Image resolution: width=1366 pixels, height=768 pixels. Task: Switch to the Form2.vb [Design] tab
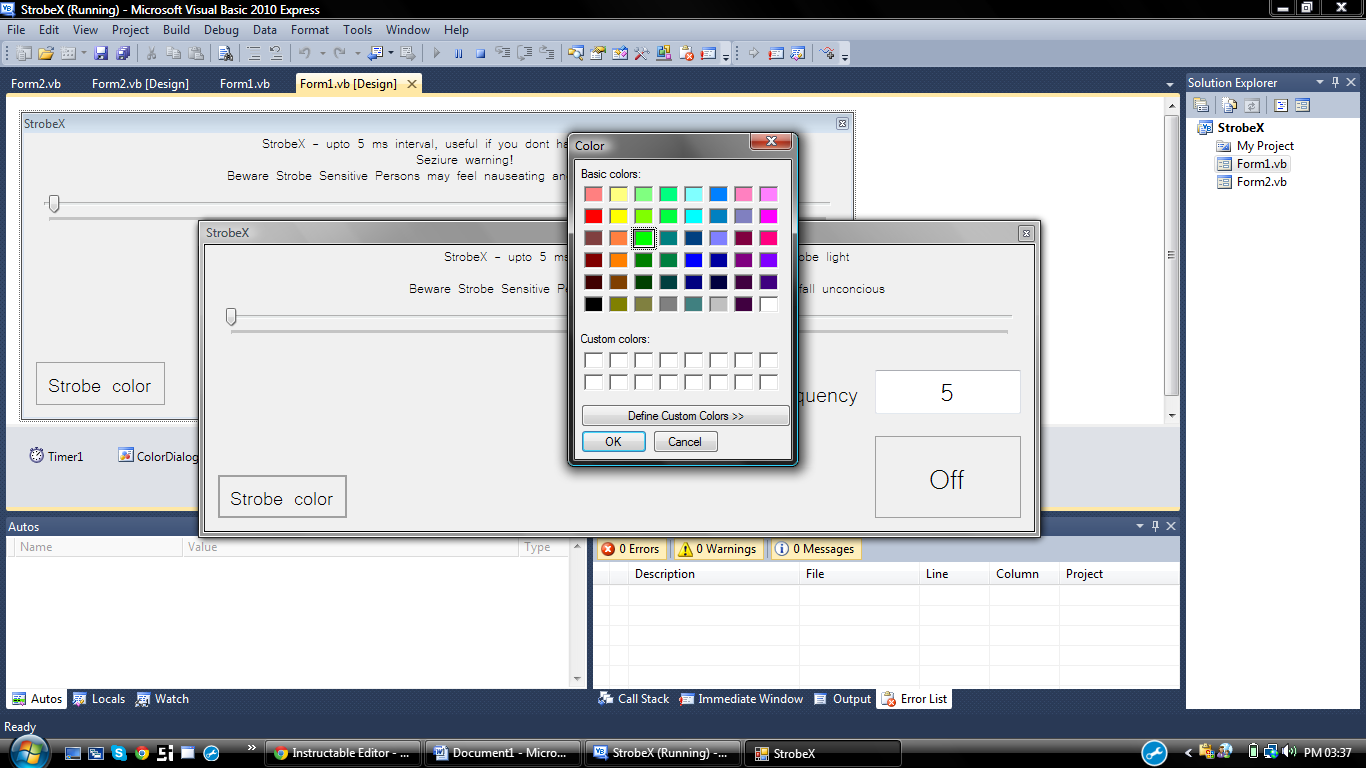click(140, 84)
